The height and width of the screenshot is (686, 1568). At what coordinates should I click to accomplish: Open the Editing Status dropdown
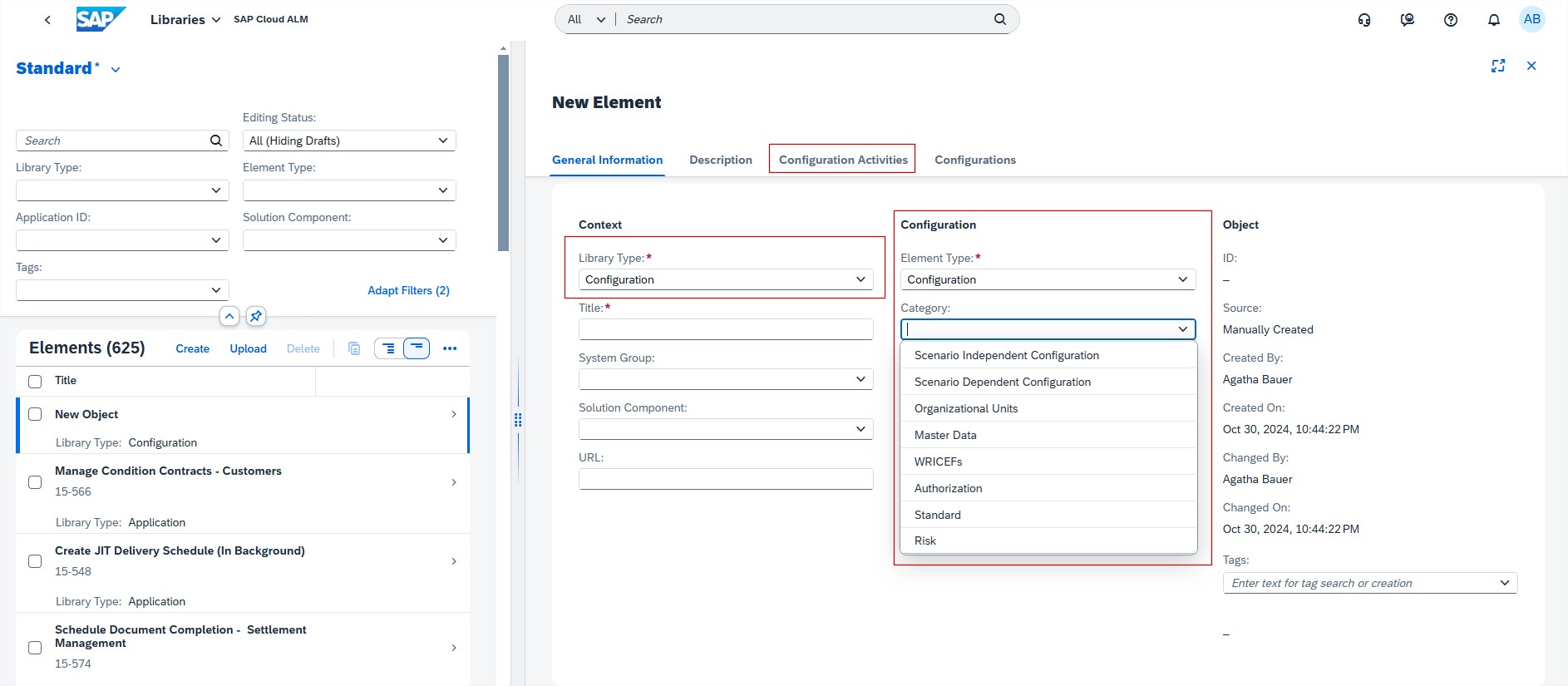click(348, 141)
